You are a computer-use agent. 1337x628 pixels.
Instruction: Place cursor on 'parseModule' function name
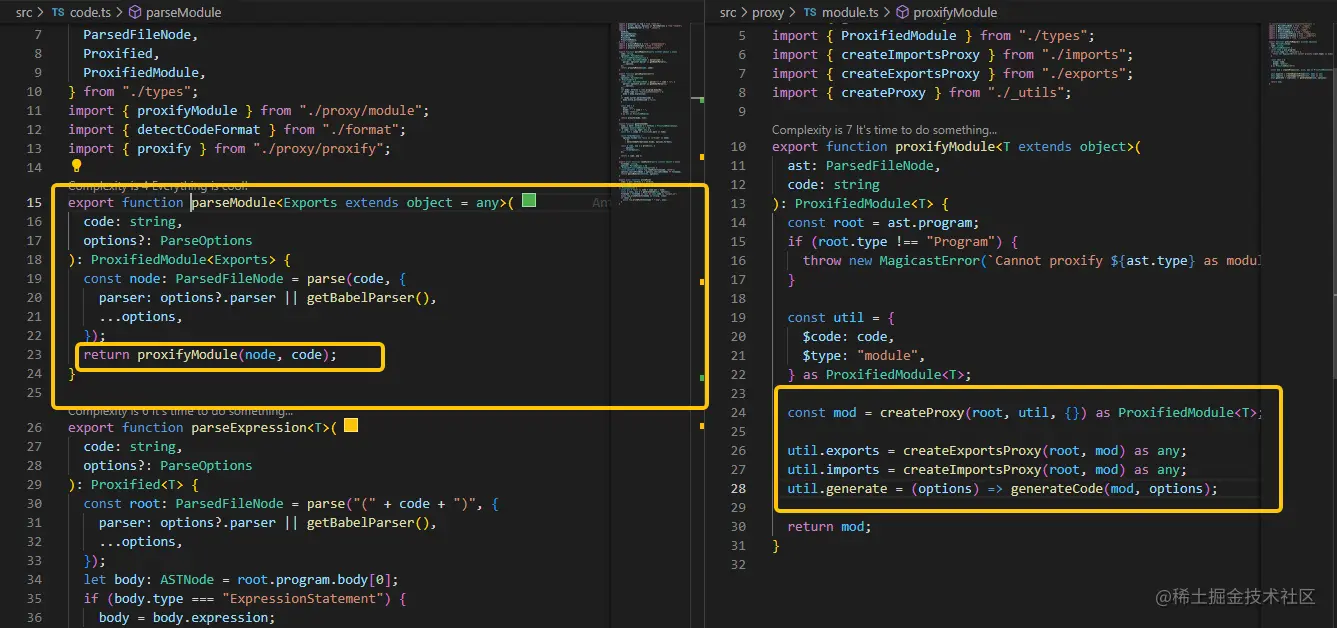tap(232, 202)
